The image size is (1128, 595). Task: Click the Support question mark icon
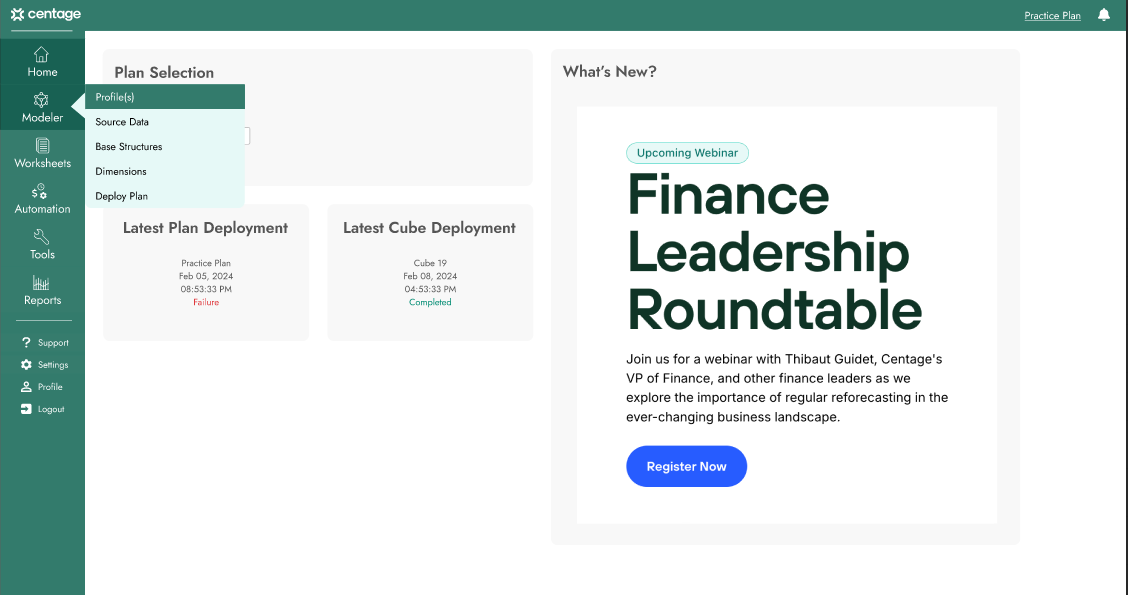pyautogui.click(x=26, y=342)
